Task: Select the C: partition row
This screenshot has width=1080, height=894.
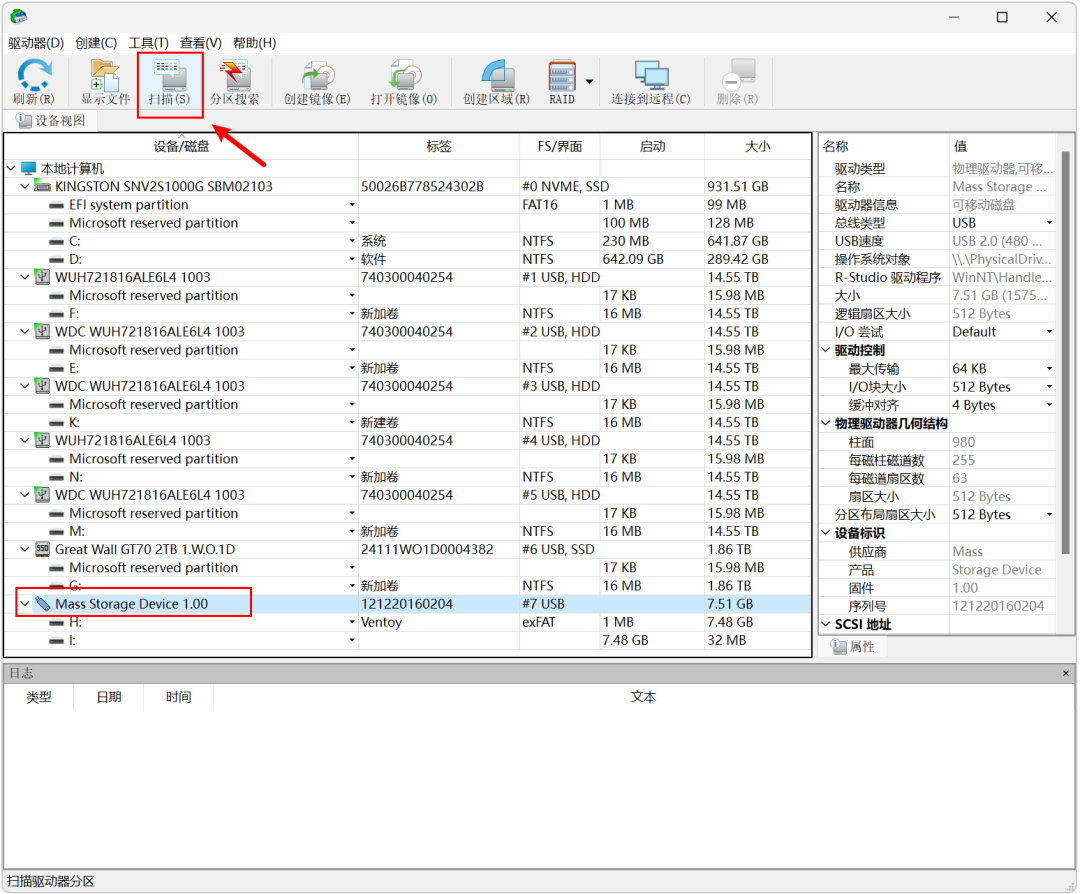Action: pyautogui.click(x=406, y=241)
